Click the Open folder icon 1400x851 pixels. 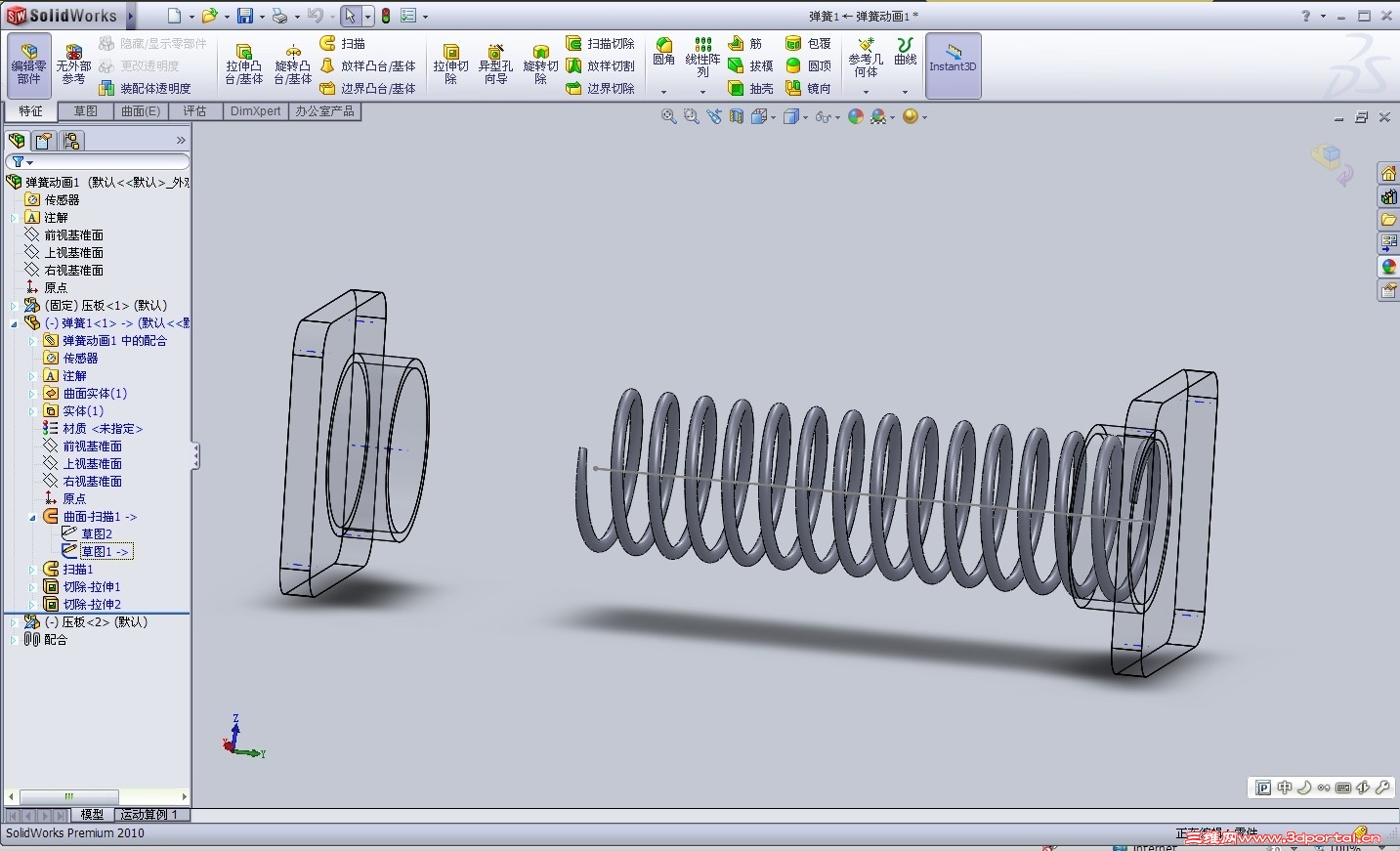(209, 16)
